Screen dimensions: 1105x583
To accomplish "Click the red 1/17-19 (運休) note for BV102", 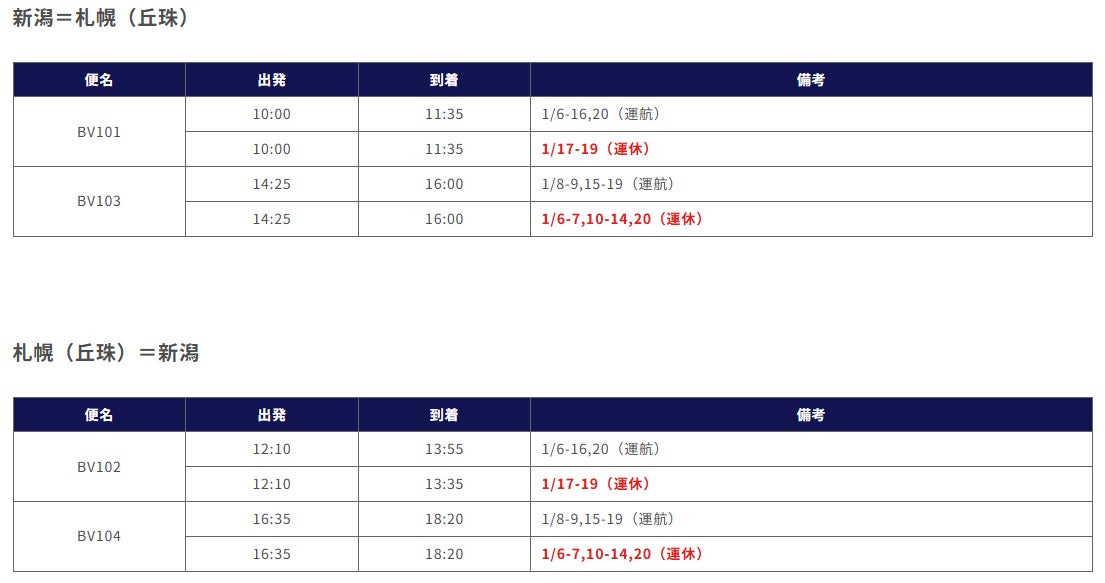I will pos(595,484).
